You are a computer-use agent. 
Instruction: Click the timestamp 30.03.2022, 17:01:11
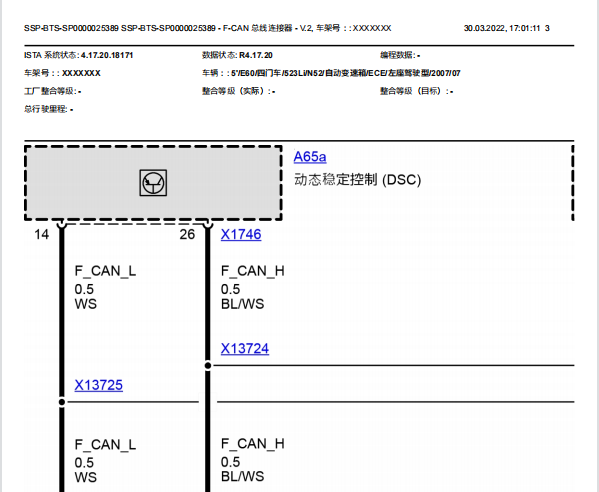[x=502, y=28]
